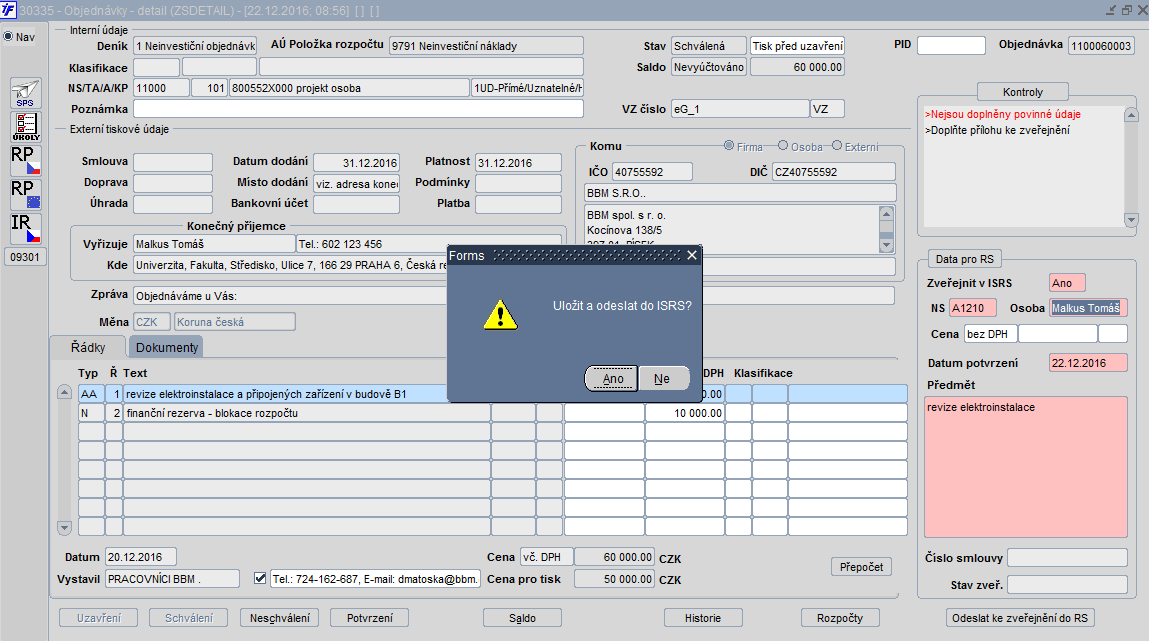Image resolution: width=1149 pixels, height=641 pixels.
Task: Select the Nav radio button
Action: (9, 37)
